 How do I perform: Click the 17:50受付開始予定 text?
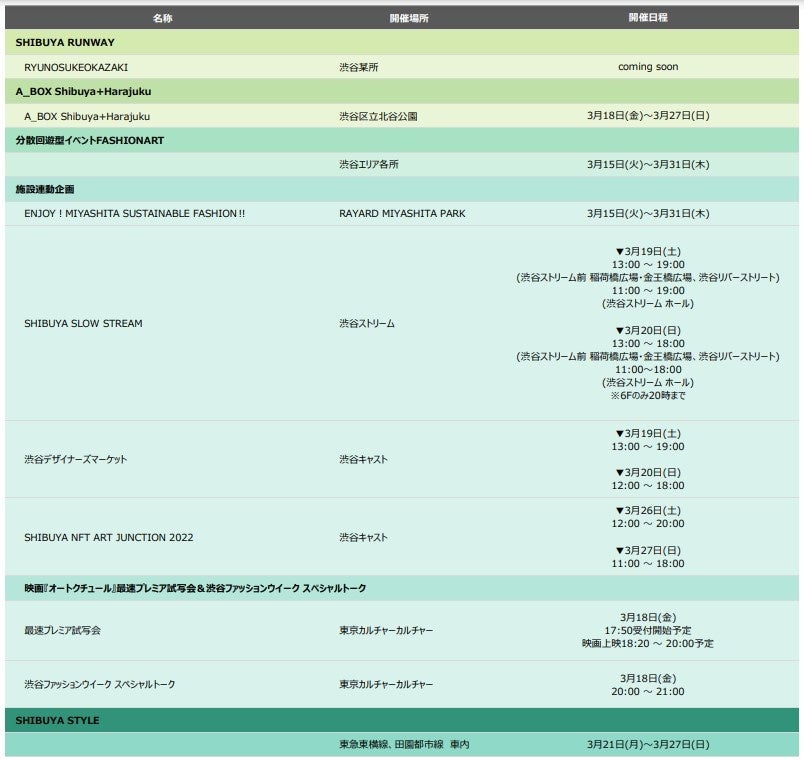[648, 631]
